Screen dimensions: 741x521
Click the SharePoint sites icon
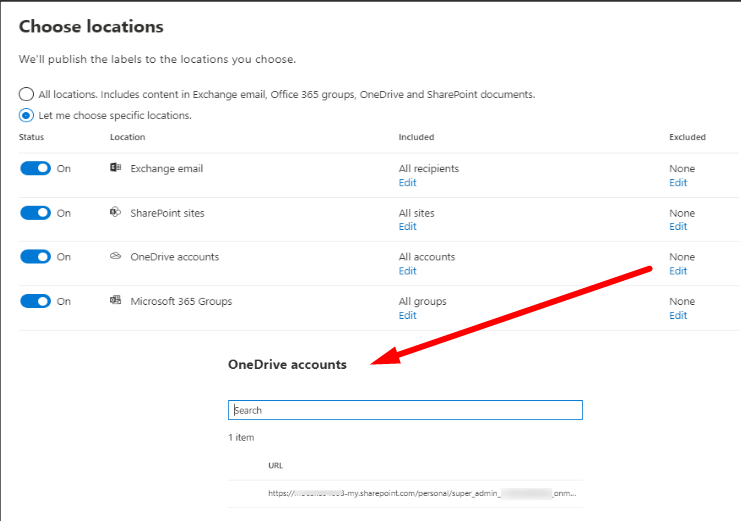pos(116,213)
